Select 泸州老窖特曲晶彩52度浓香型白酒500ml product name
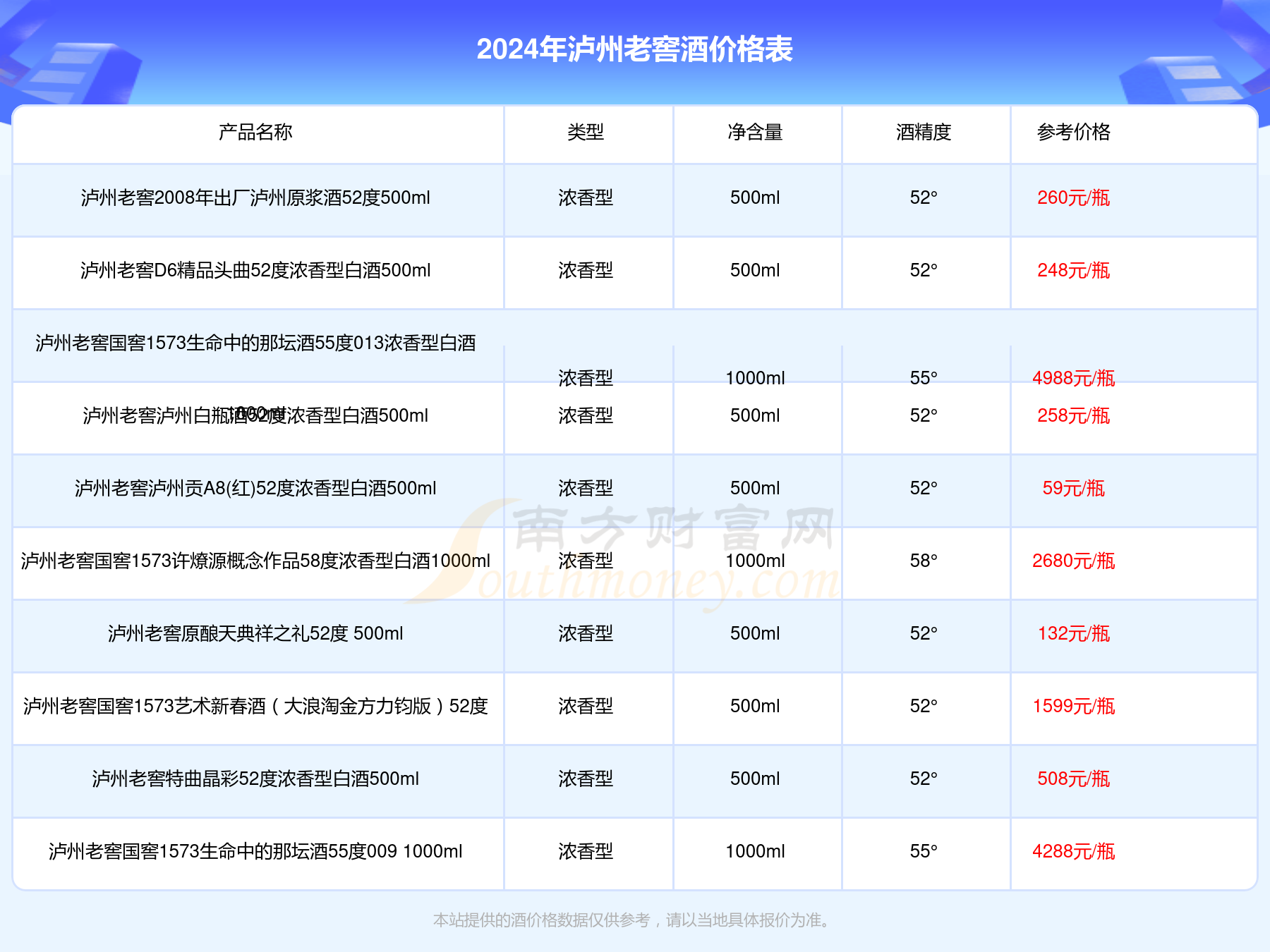 [255, 779]
